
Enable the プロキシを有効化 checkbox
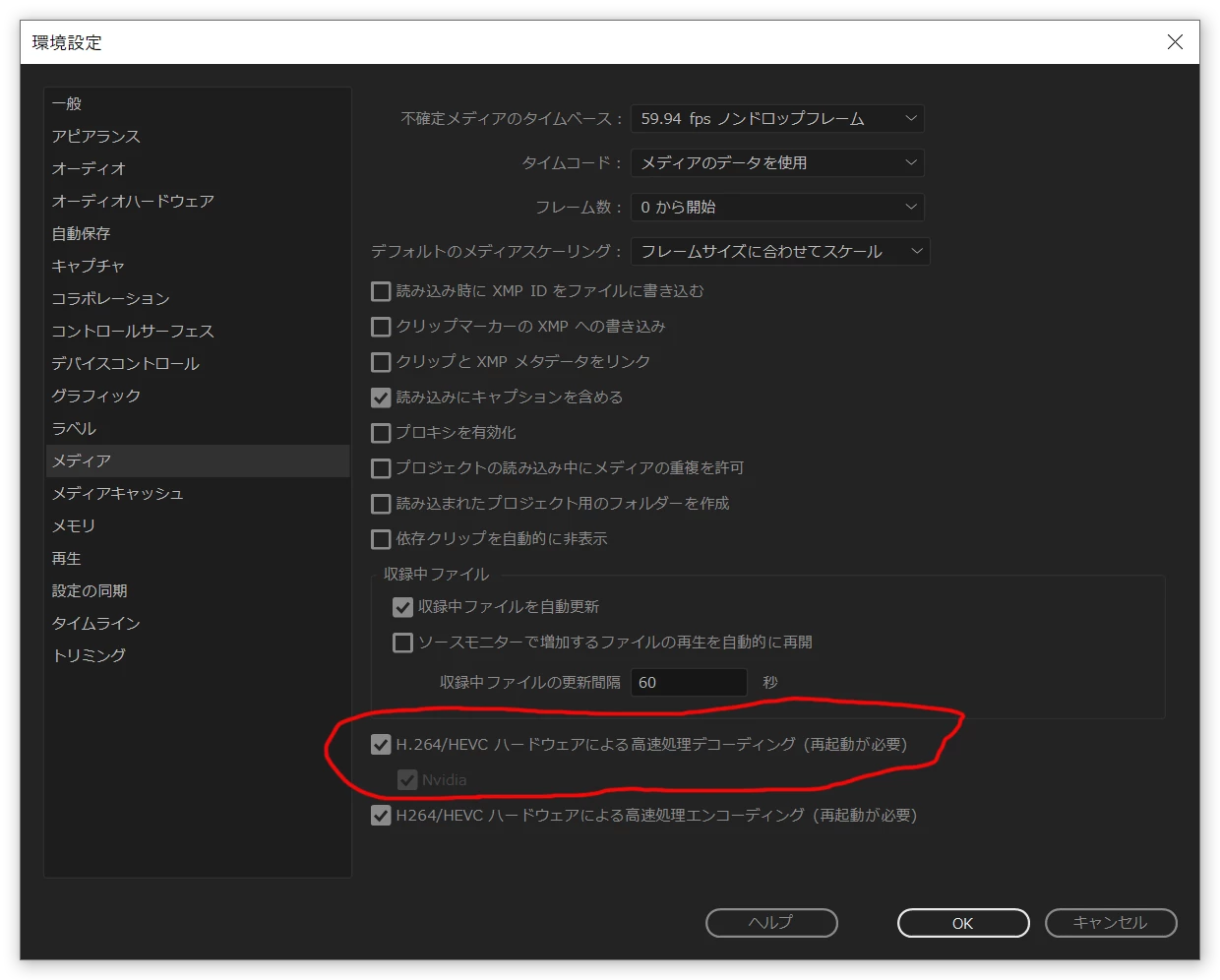point(381,433)
